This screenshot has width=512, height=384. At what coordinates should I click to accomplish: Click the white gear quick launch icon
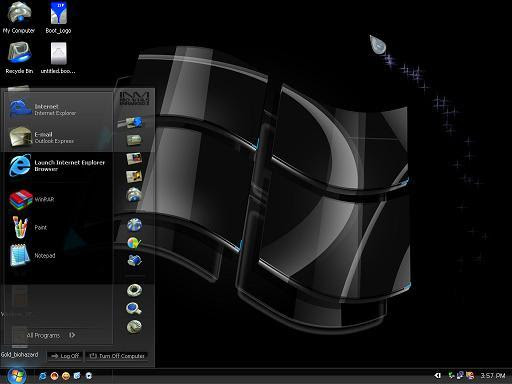tap(89, 376)
